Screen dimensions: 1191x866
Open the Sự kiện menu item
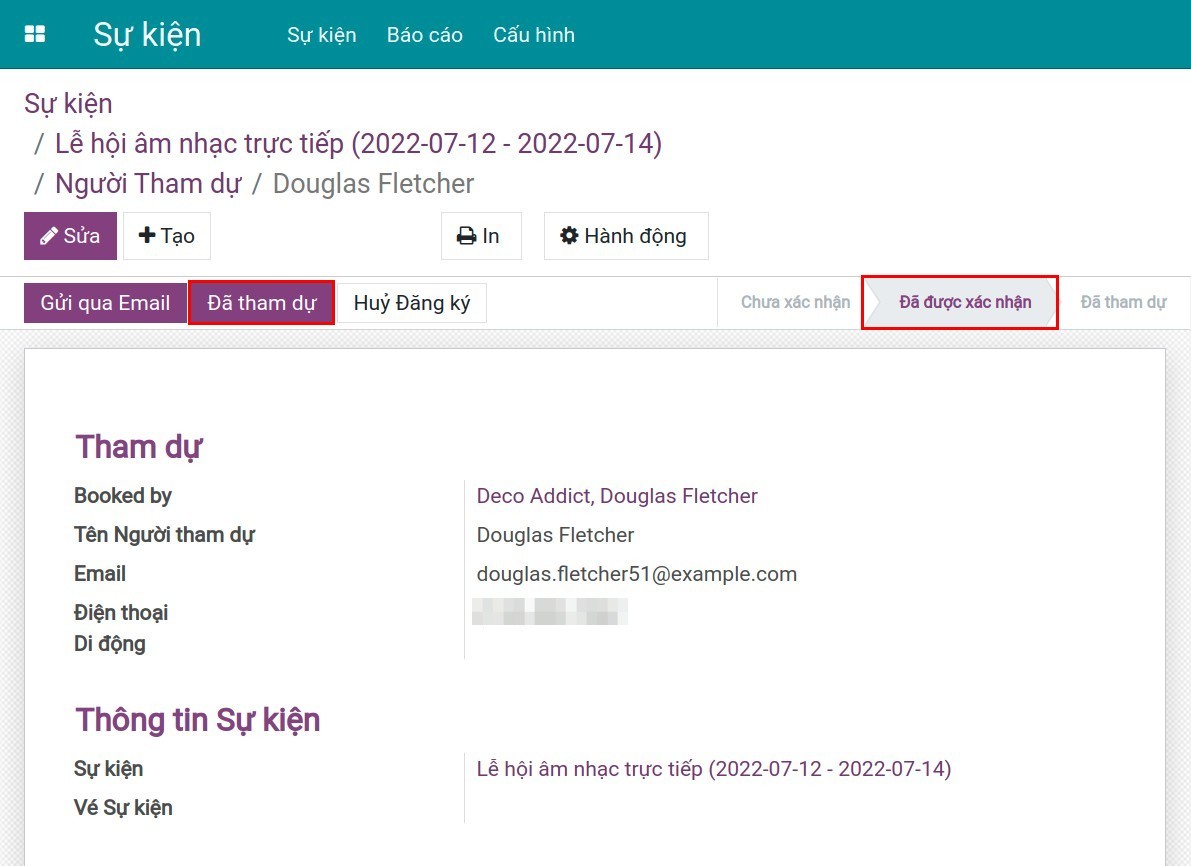tap(321, 35)
